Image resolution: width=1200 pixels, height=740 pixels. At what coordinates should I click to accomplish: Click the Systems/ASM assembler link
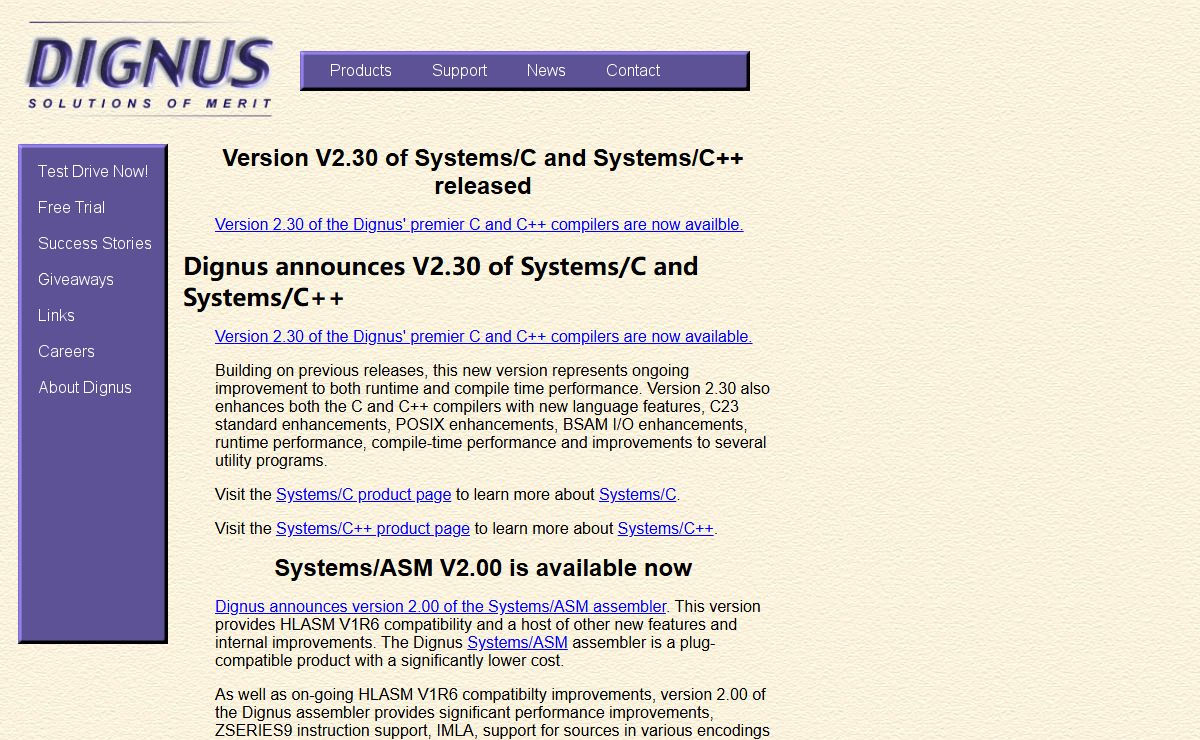click(x=517, y=643)
